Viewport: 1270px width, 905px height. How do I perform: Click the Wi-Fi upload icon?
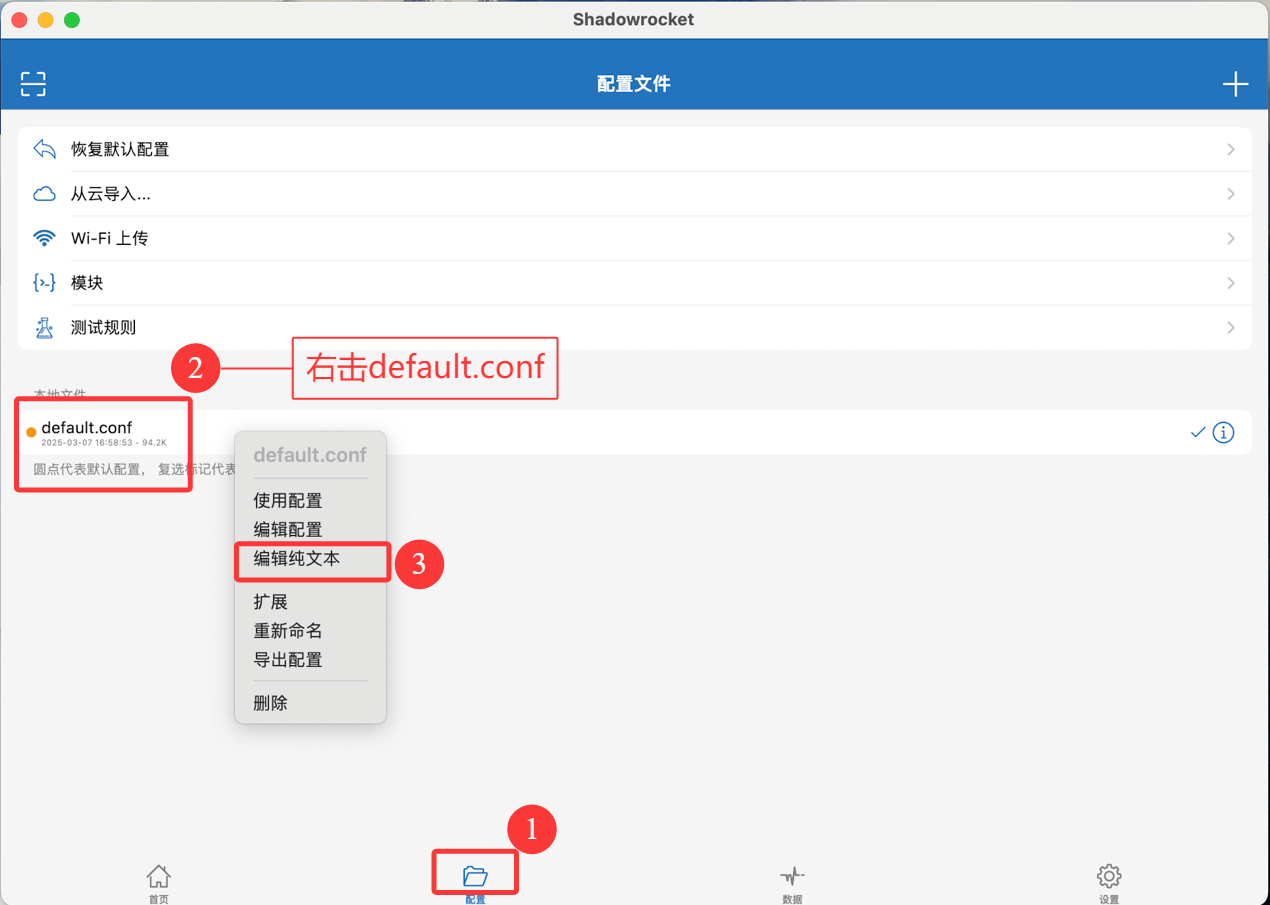[x=44, y=238]
